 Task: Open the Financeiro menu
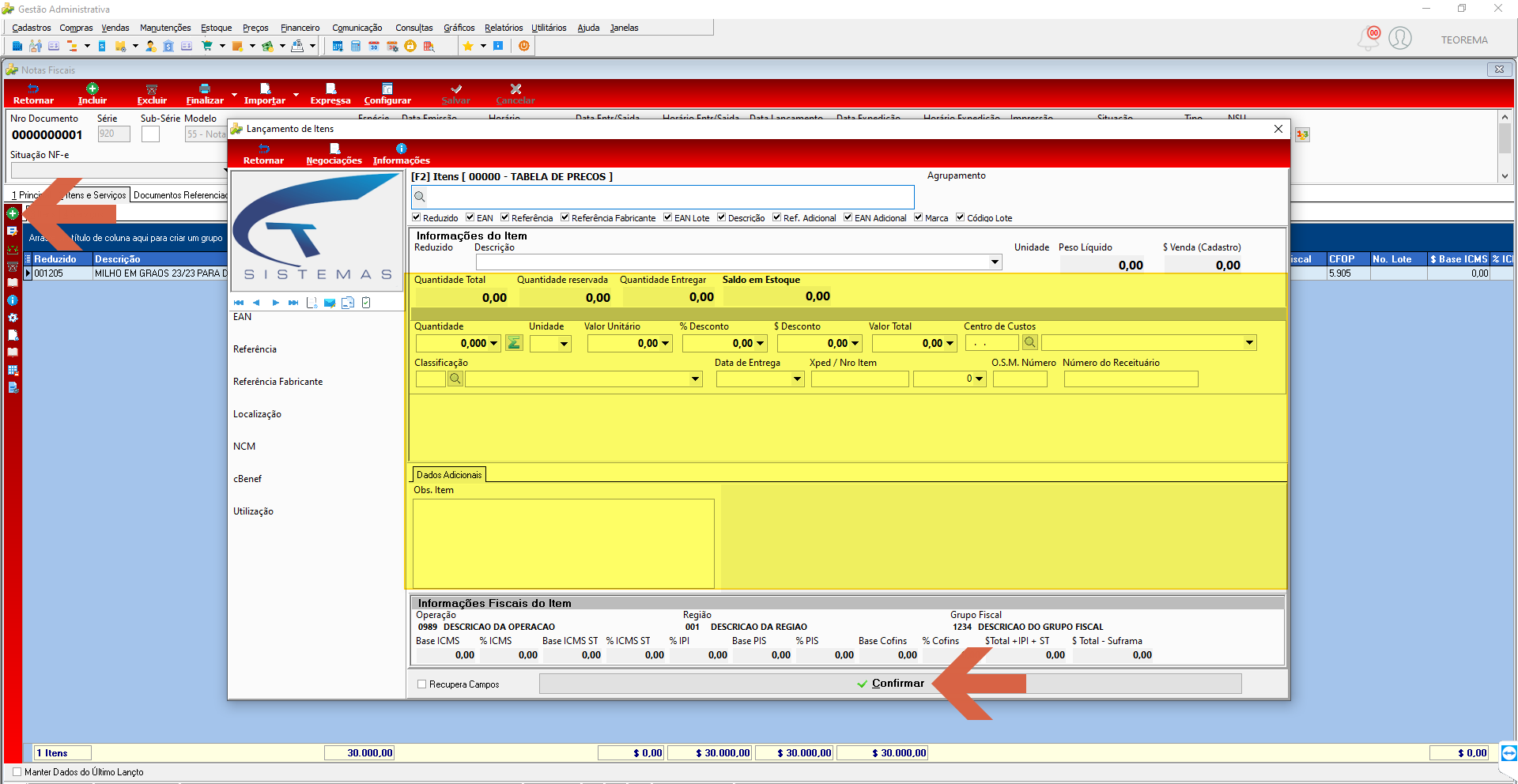click(x=300, y=28)
